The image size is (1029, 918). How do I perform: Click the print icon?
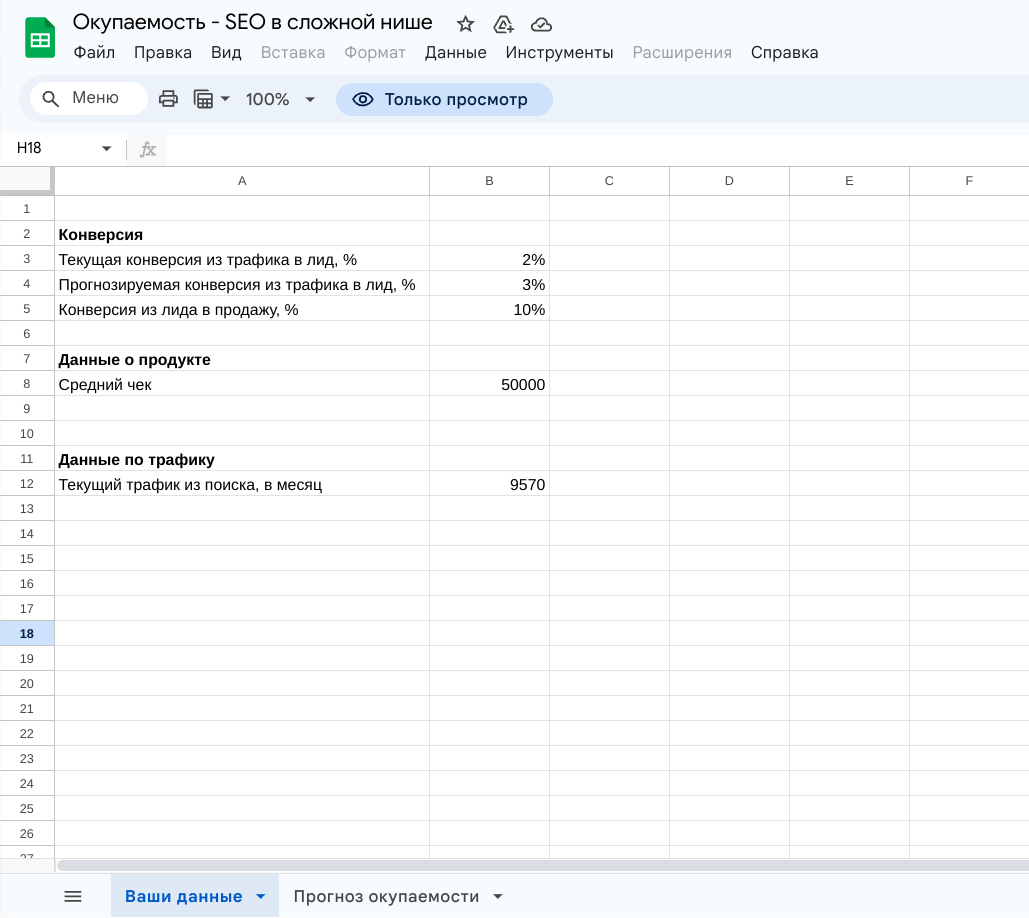(168, 99)
